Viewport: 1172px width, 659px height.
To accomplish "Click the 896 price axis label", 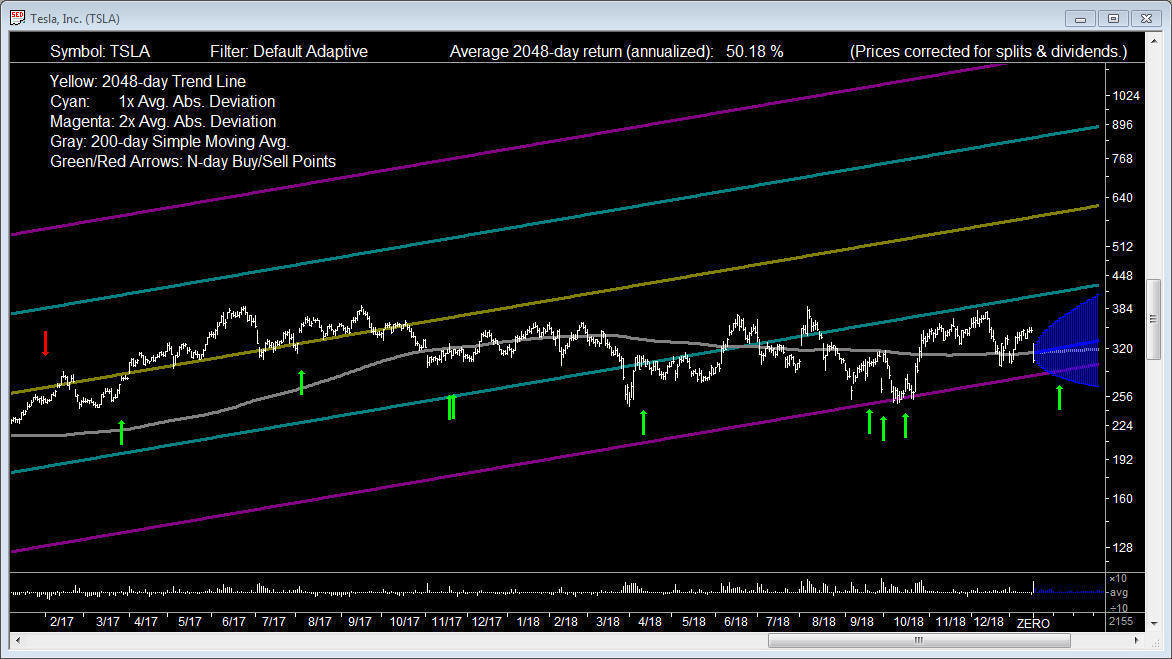I will click(x=1122, y=125).
